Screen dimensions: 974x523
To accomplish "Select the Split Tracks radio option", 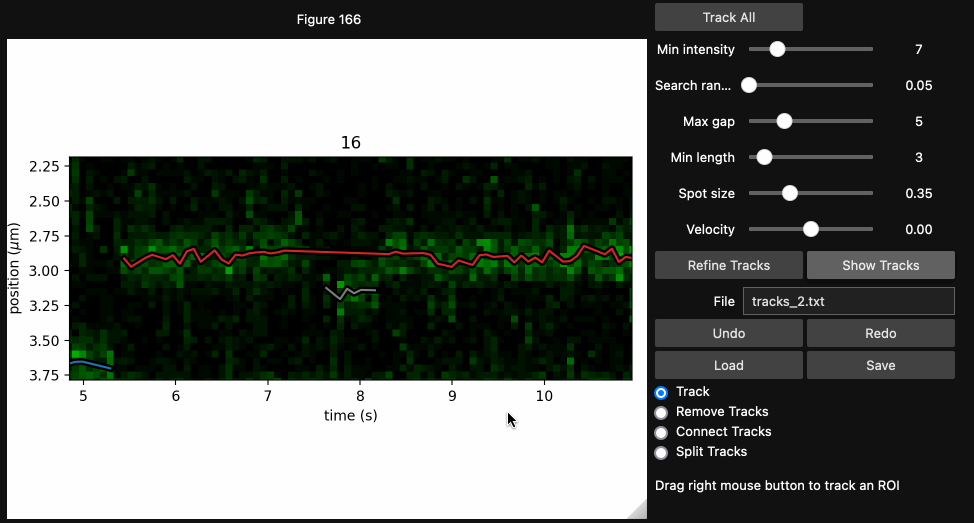I will tap(661, 452).
